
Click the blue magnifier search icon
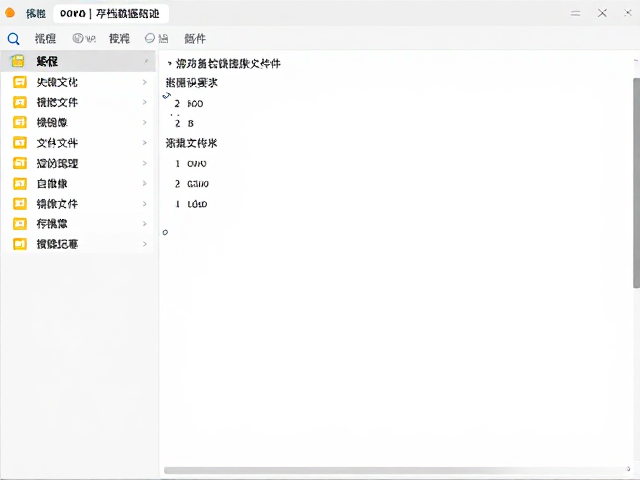point(13,39)
